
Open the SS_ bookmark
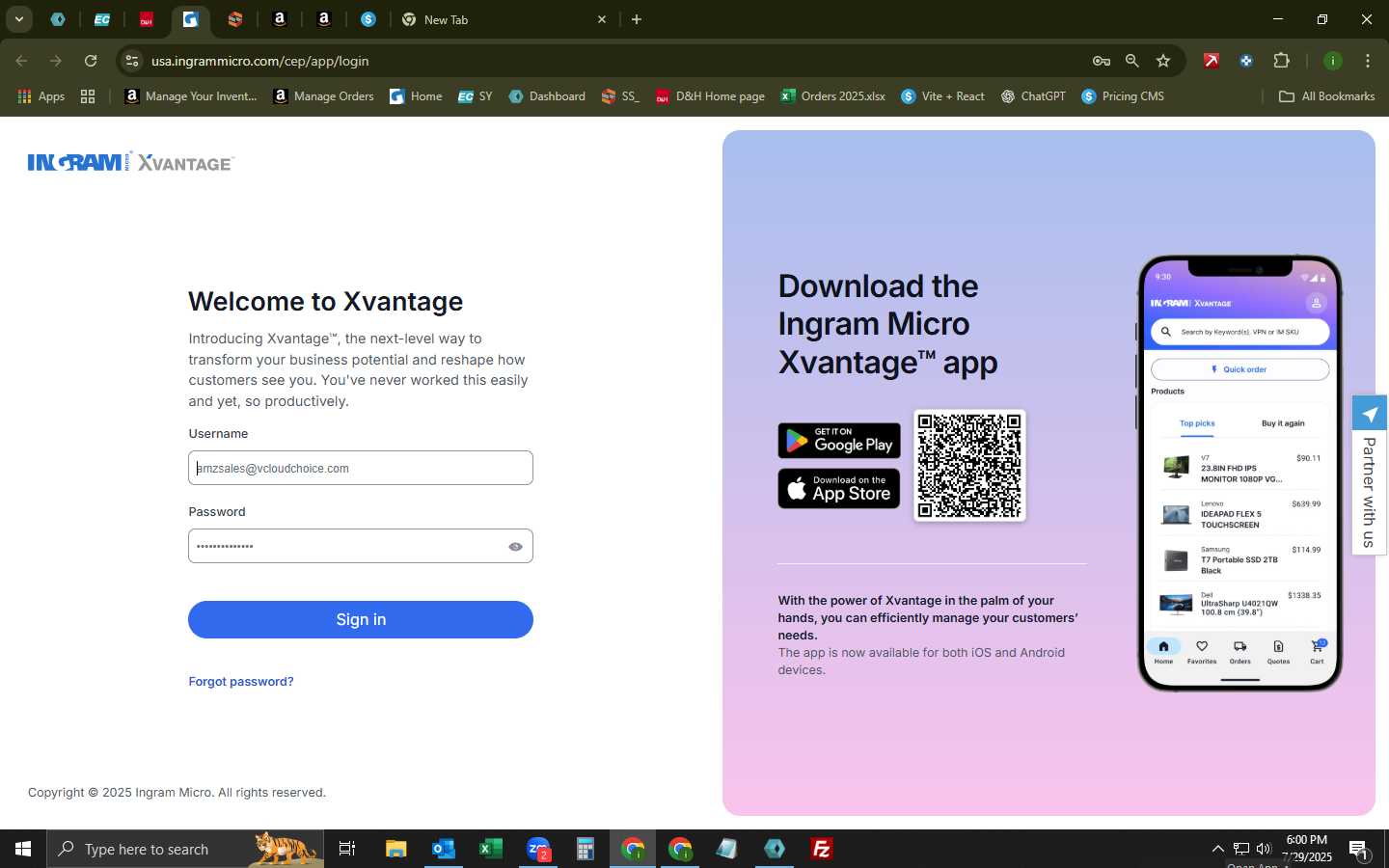coord(620,96)
